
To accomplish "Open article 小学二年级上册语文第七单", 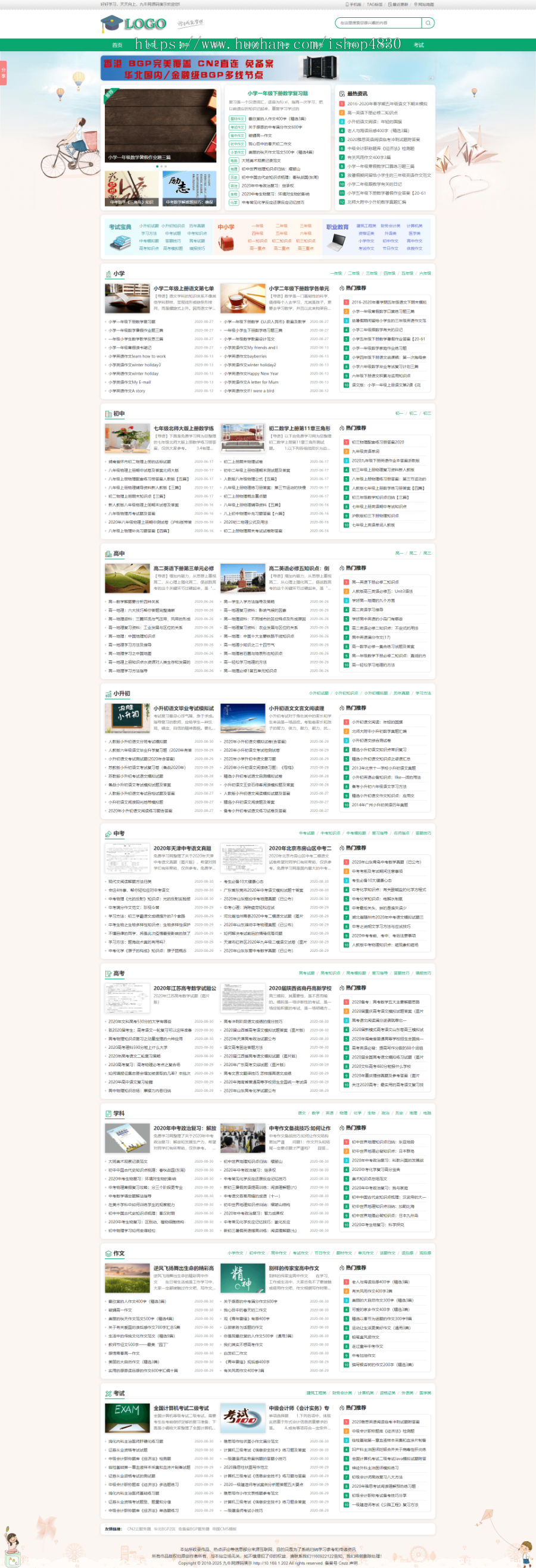I will (183, 289).
